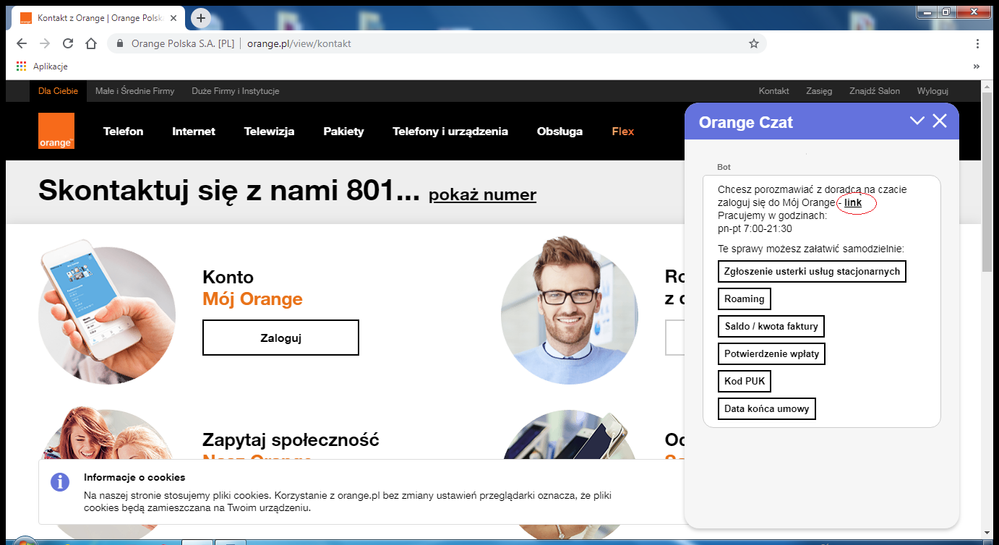Bookmark this page with the star icon
The height and width of the screenshot is (545, 999).
754,43
